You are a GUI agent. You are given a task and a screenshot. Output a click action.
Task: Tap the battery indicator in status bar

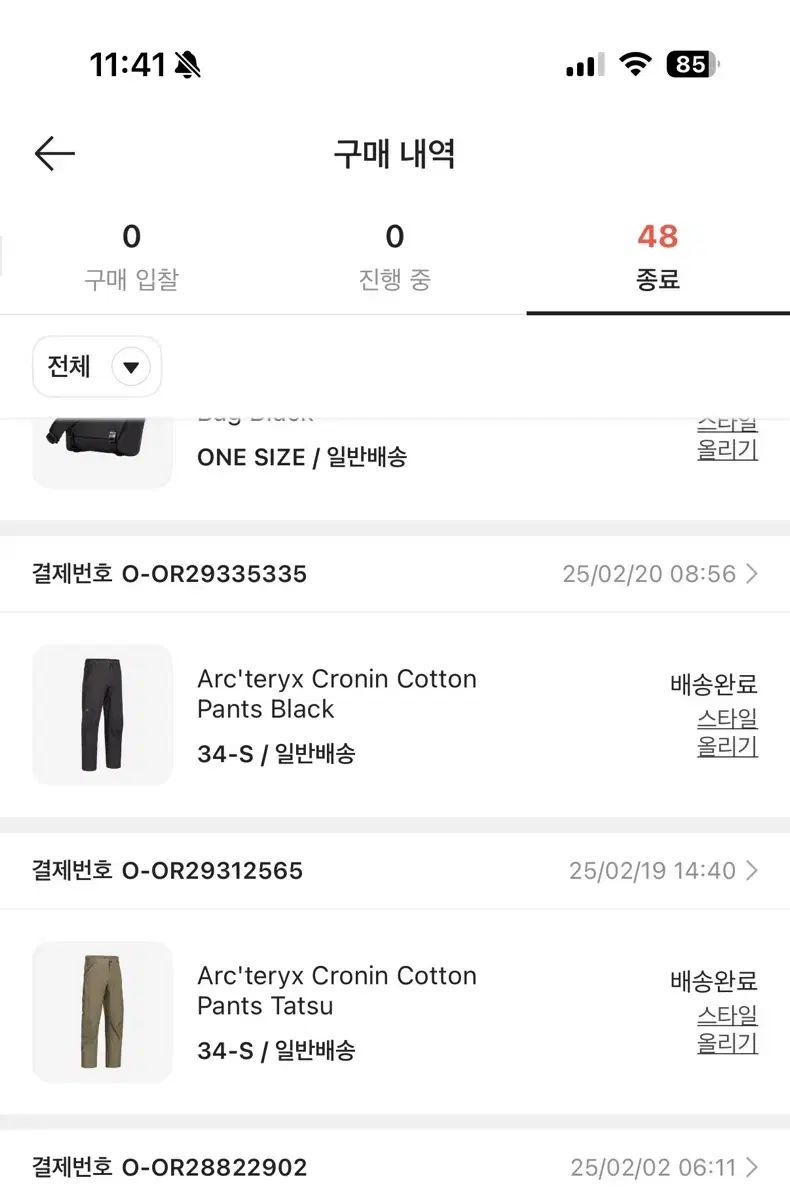[x=692, y=65]
